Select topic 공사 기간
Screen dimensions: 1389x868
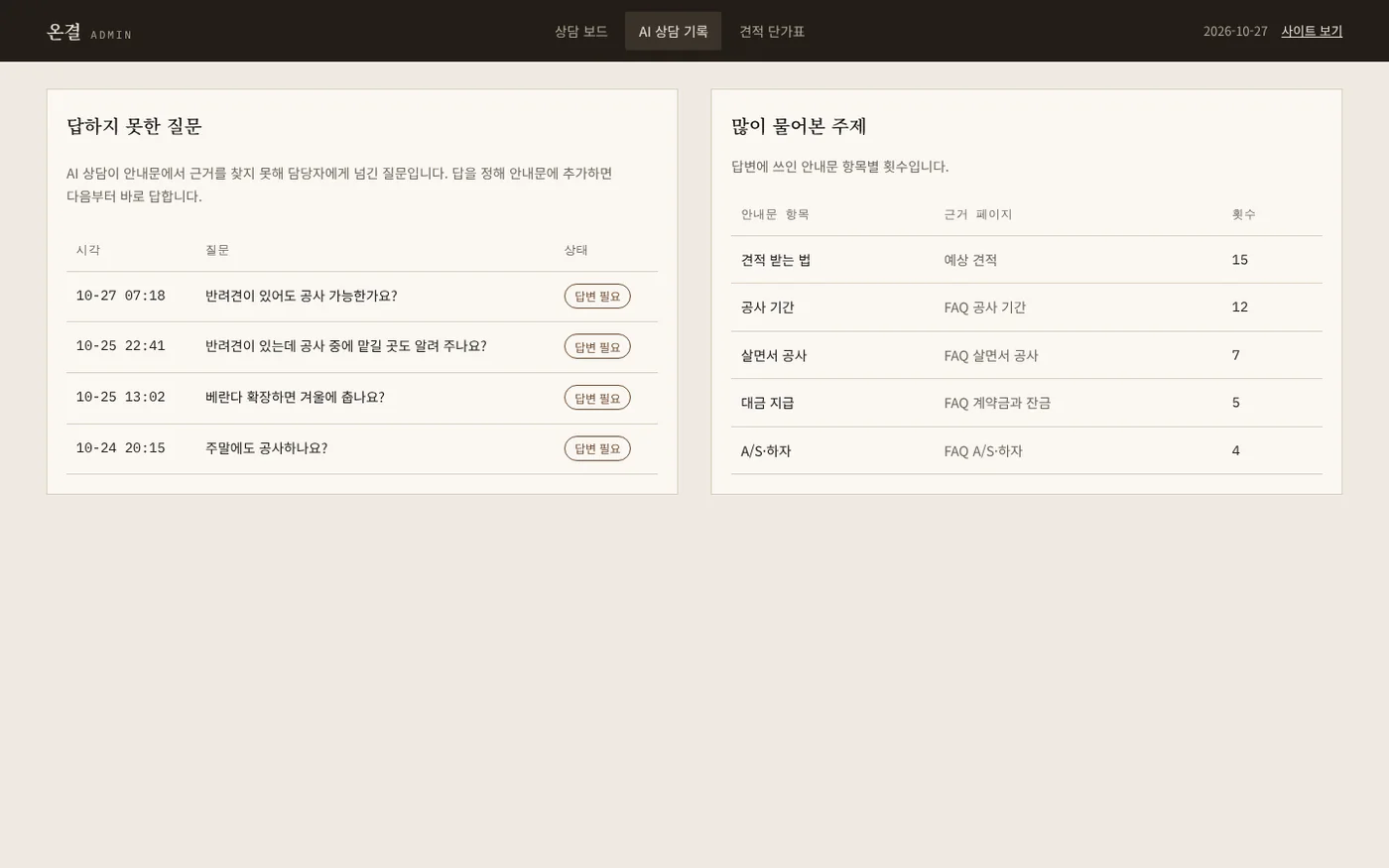click(768, 308)
